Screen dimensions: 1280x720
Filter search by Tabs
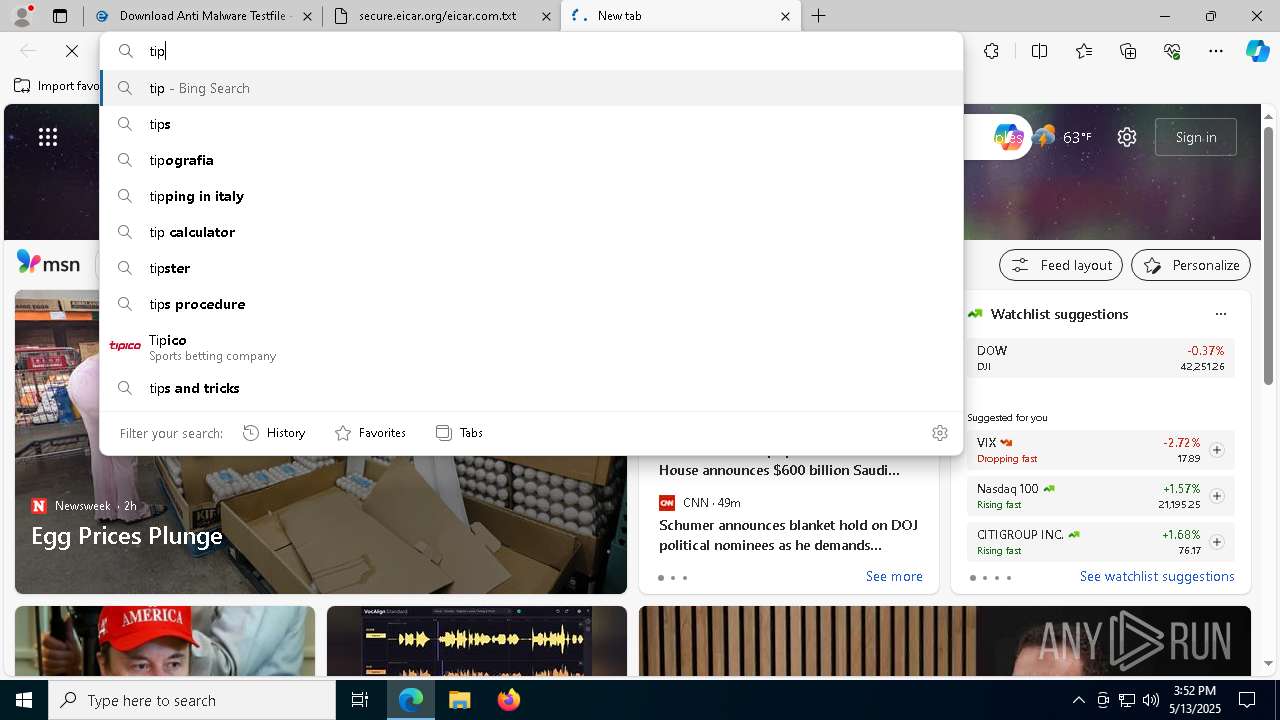(x=460, y=433)
